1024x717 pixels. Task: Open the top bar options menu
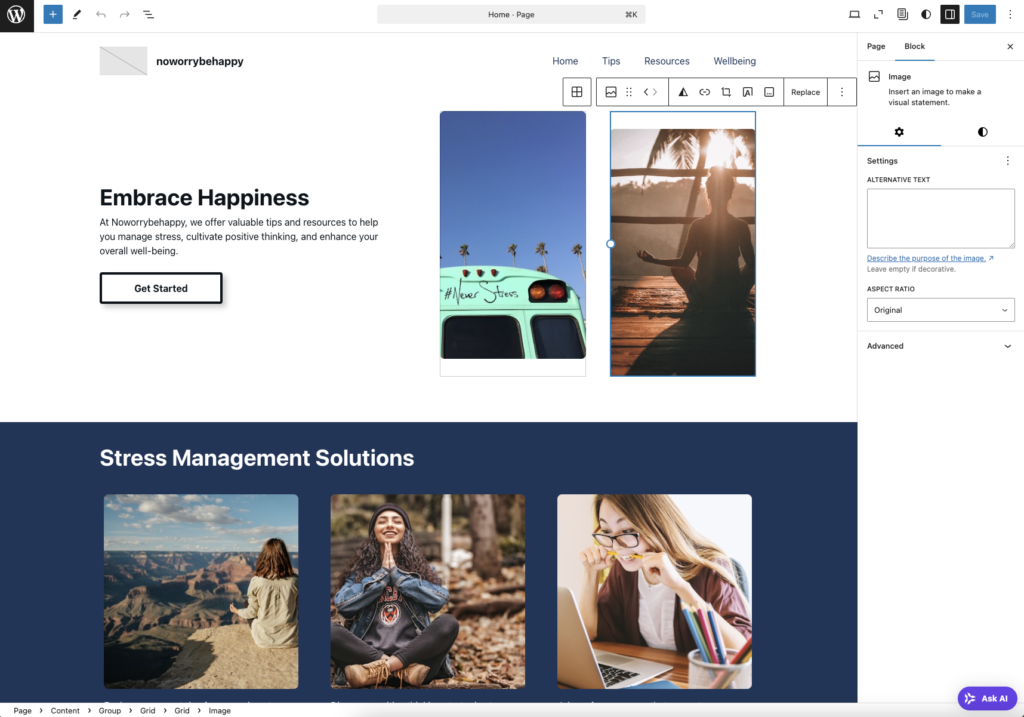tap(1010, 14)
